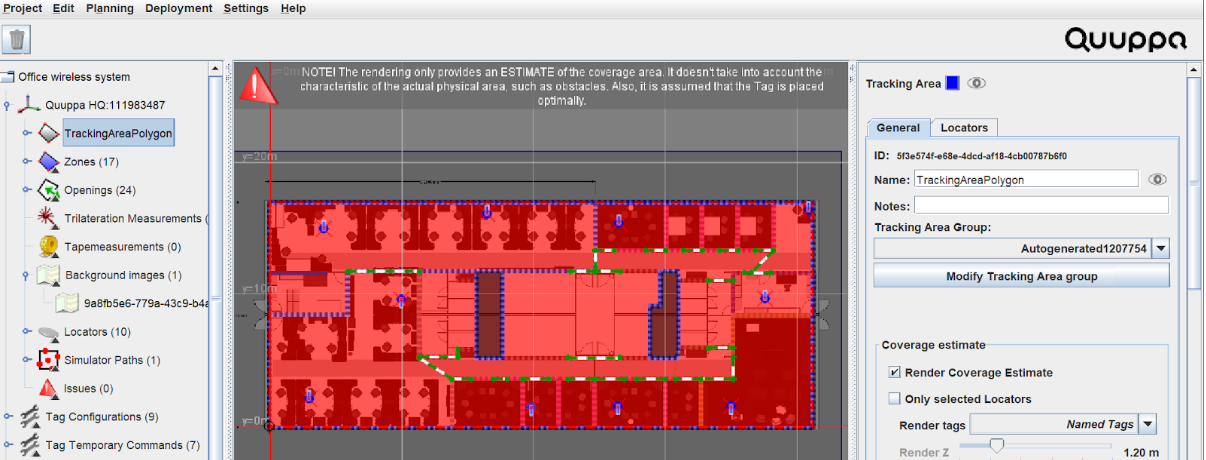
Task: Enable Only selected Locators checkbox
Action: 894,399
